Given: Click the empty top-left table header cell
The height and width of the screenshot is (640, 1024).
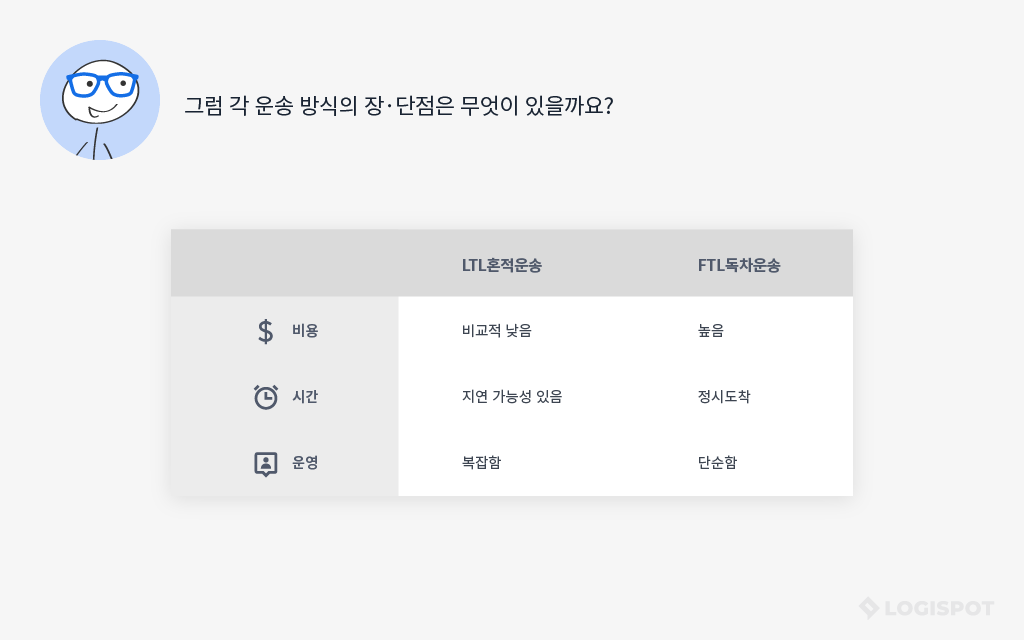Looking at the screenshot, I should [284, 264].
